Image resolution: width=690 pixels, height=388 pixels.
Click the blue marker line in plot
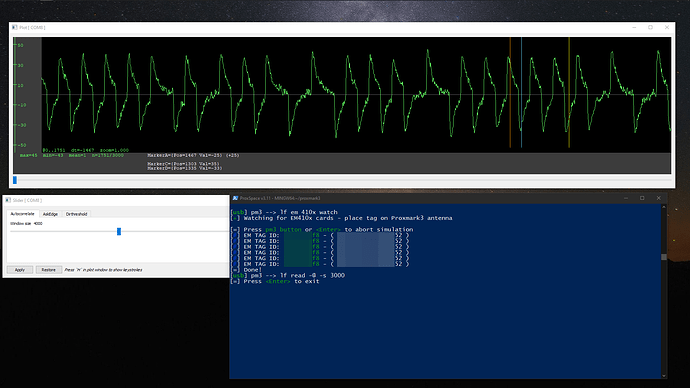click(x=521, y=92)
